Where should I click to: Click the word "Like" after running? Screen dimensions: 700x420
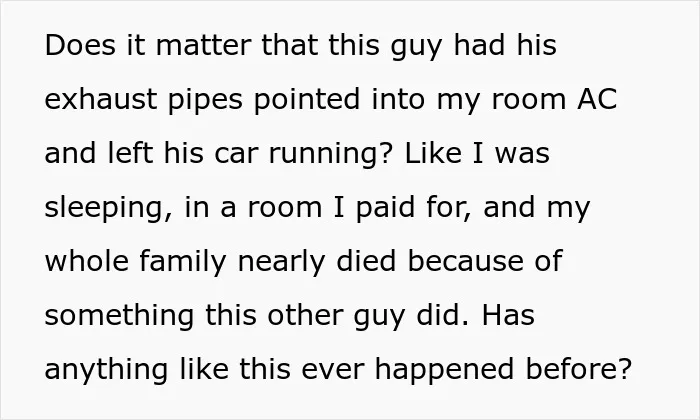point(433,153)
